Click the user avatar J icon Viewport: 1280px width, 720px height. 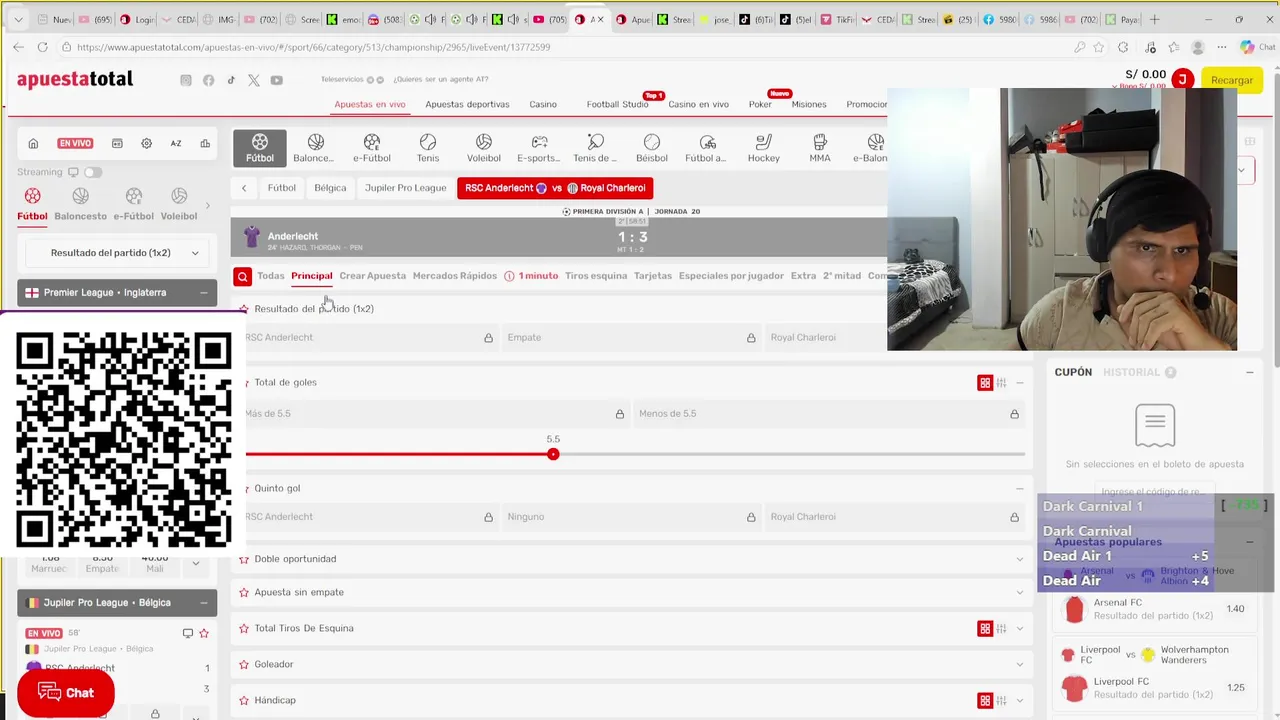click(x=1182, y=80)
